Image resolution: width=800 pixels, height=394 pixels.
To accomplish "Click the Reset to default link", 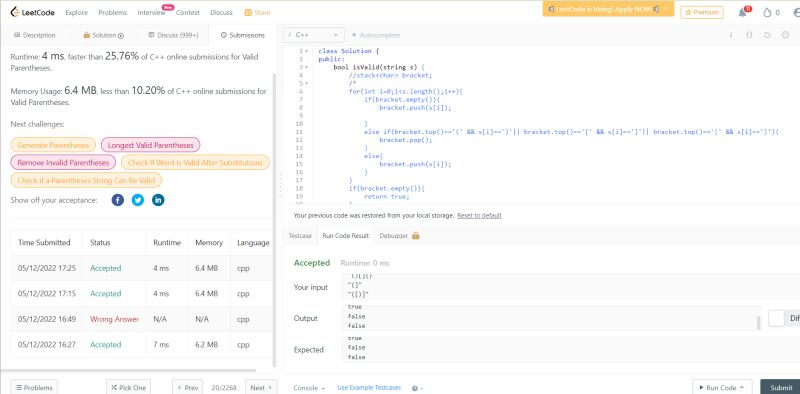I will 479,215.
